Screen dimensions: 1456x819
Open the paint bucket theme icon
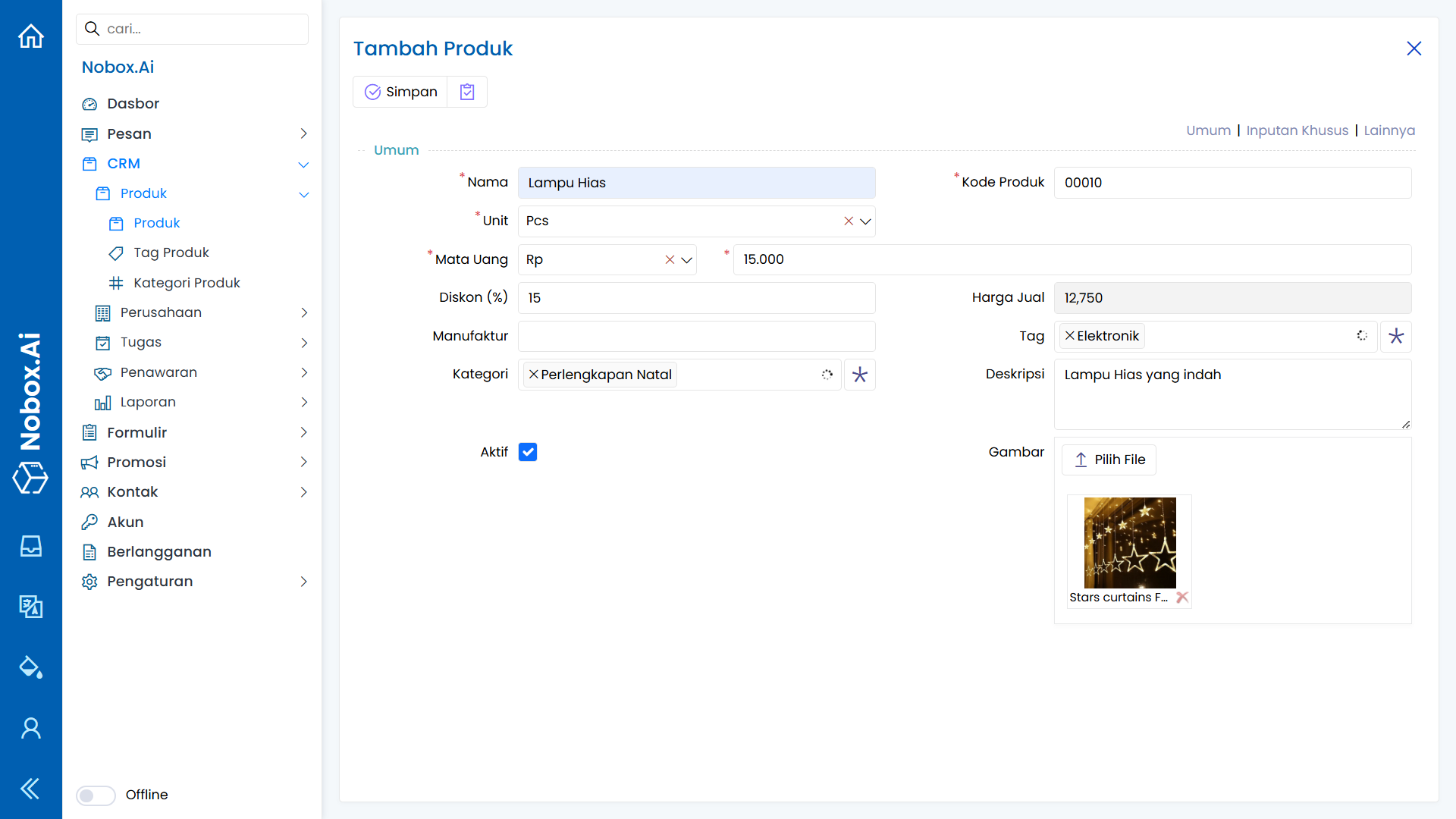coord(31,667)
